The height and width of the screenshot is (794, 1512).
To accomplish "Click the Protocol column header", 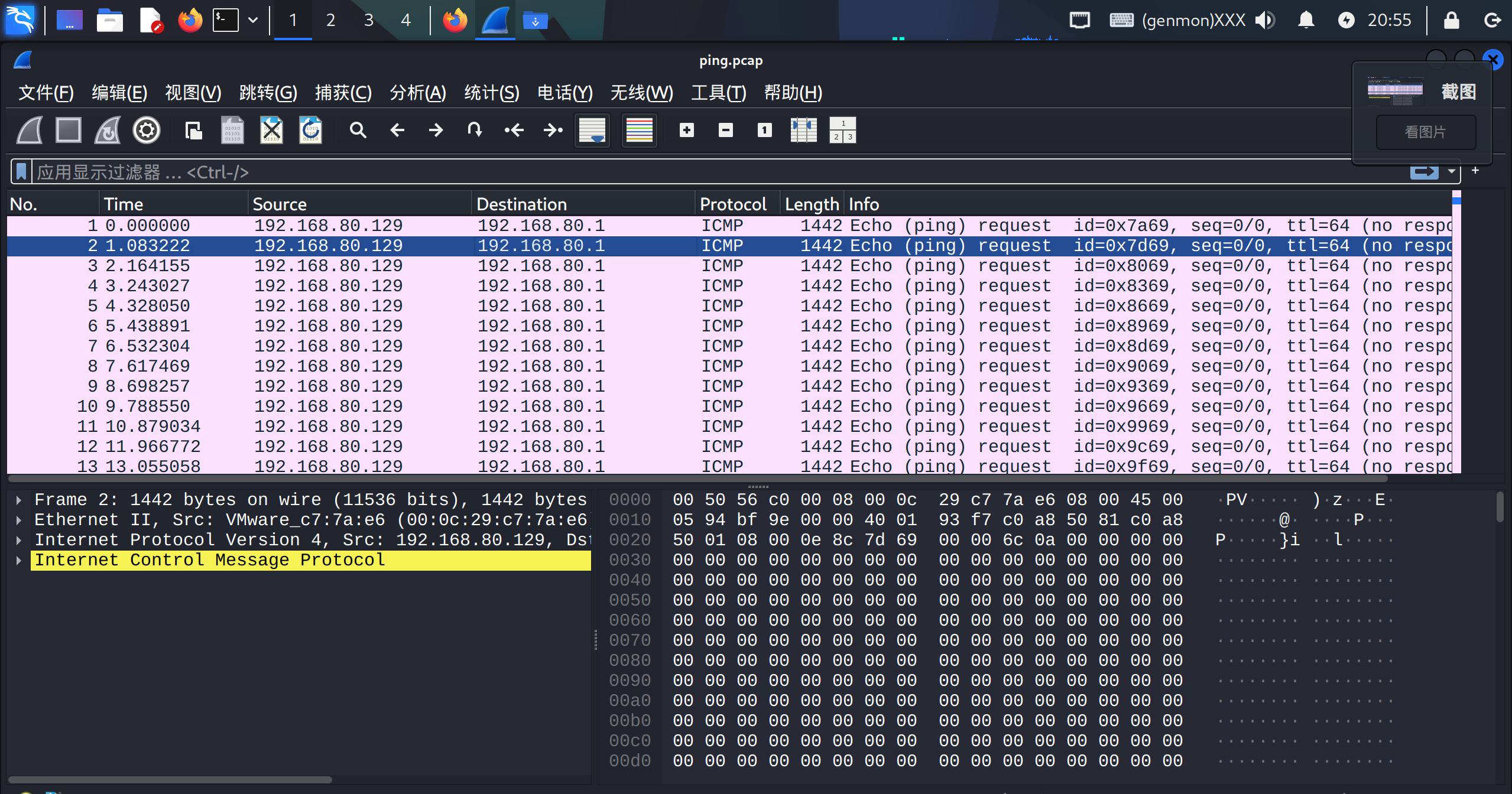I will click(733, 204).
